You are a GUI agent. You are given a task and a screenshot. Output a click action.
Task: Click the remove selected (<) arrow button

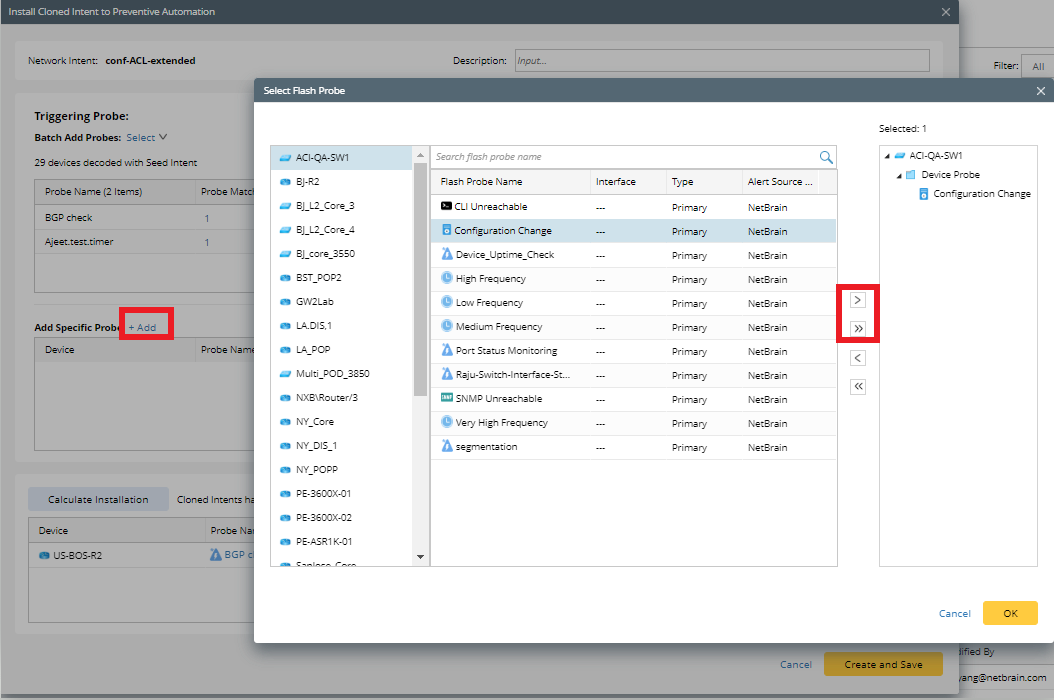tap(858, 358)
